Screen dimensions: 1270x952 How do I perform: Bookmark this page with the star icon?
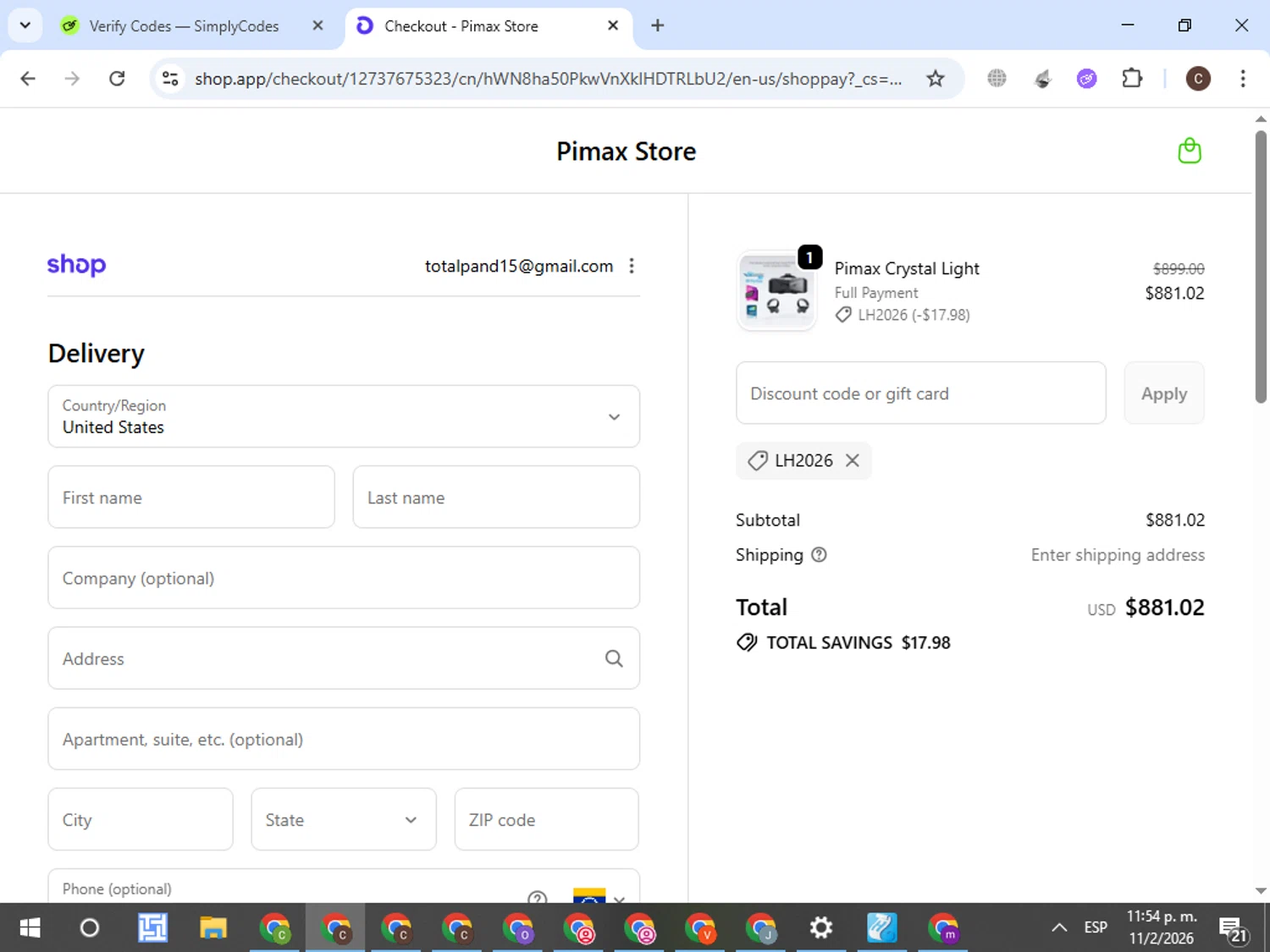coord(935,79)
